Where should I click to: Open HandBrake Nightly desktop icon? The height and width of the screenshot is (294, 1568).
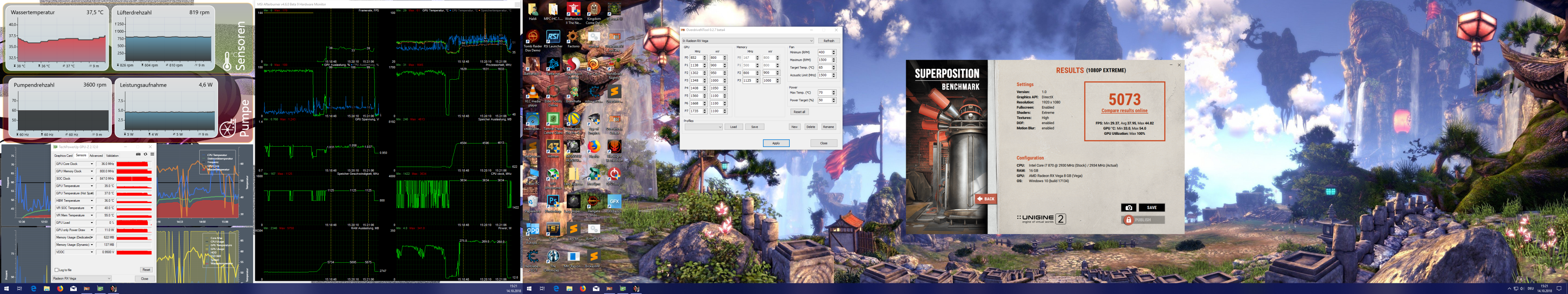(615, 68)
